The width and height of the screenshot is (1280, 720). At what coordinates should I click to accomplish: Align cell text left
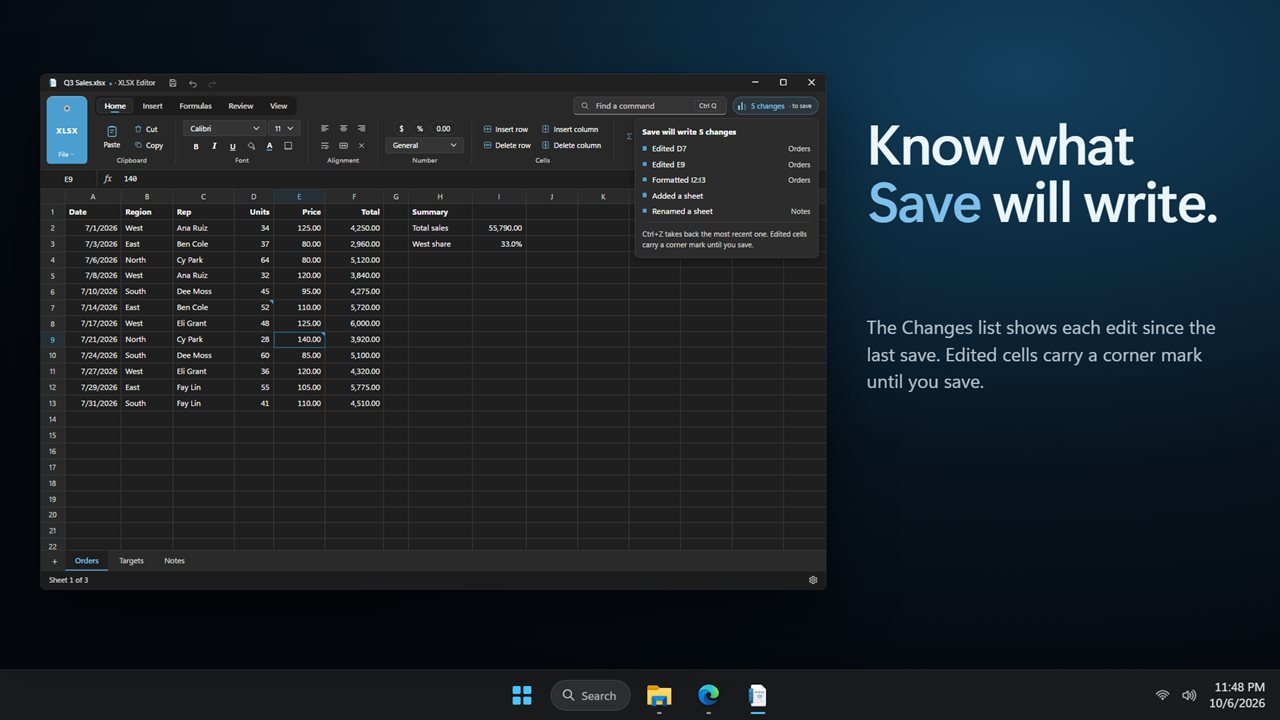pos(325,128)
